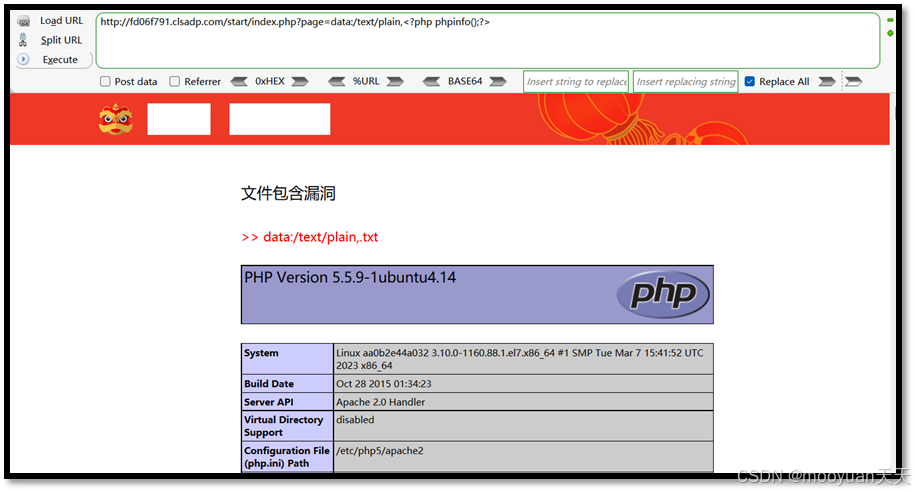Screen dimensions: 915x492
Task: Click the left arrow before 0xHEX
Action: [239, 81]
